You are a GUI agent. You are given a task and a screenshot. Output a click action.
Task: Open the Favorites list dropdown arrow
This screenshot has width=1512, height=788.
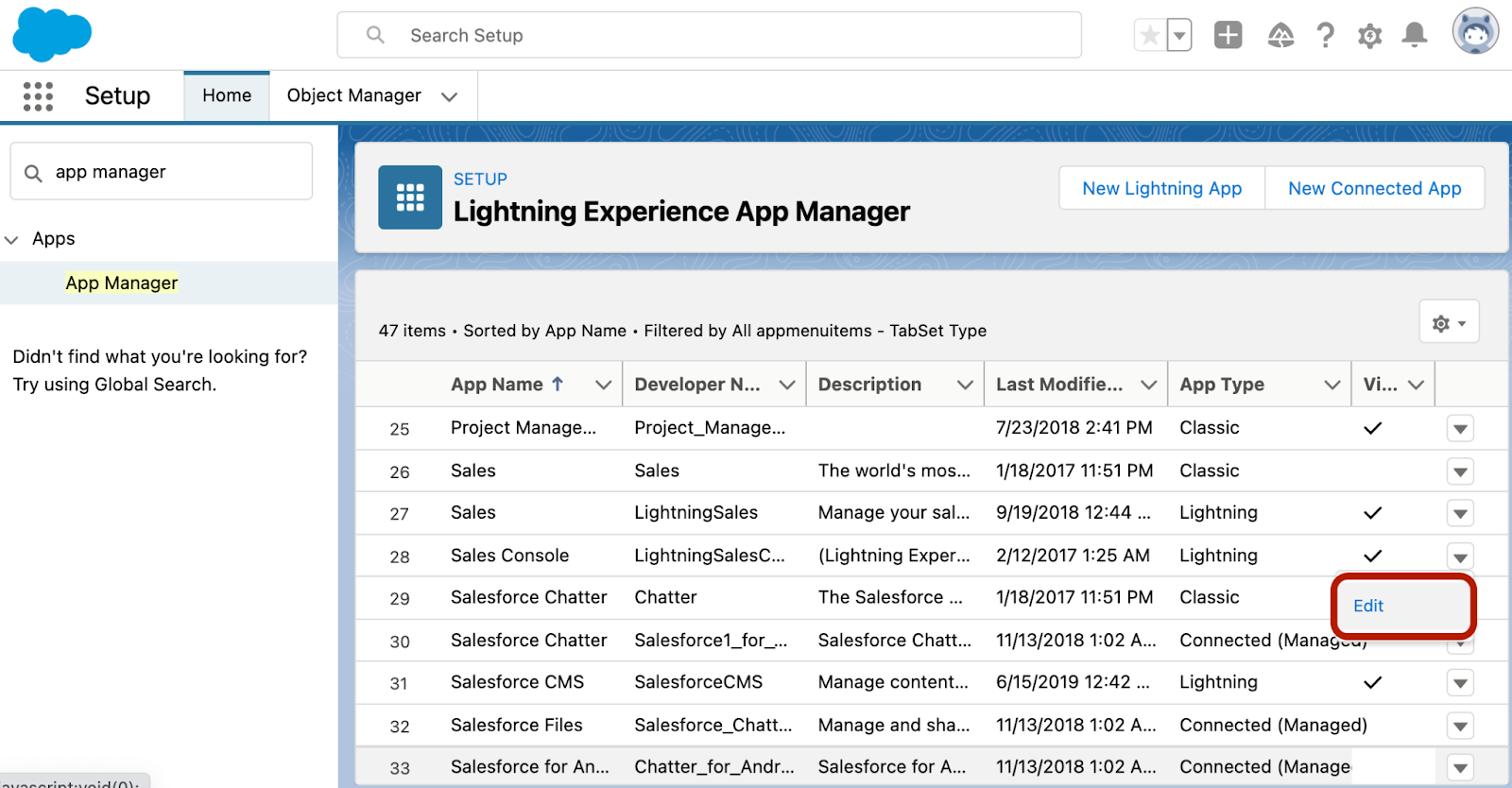point(1179,36)
